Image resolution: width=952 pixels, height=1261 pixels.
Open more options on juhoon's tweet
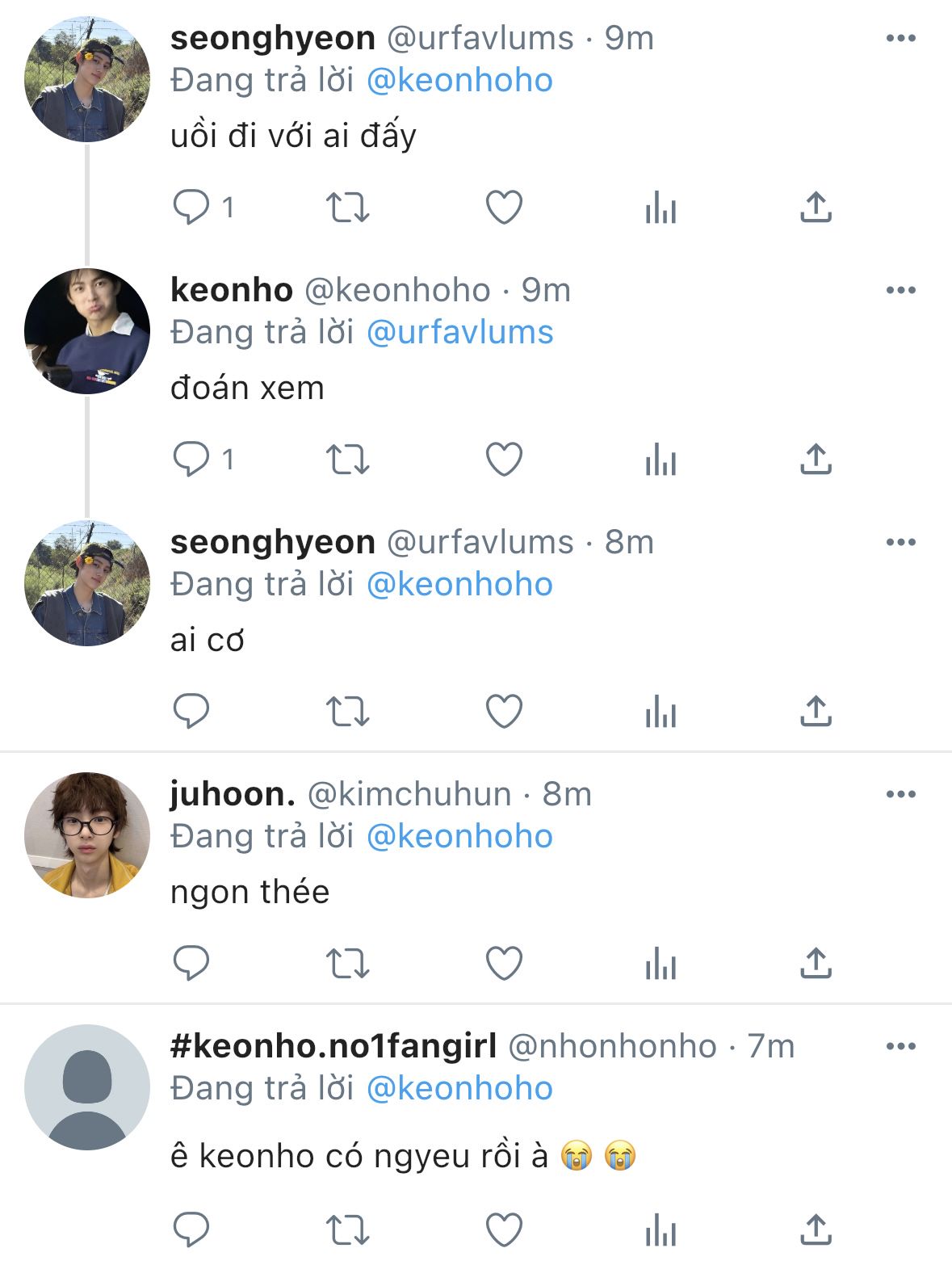coord(900,794)
